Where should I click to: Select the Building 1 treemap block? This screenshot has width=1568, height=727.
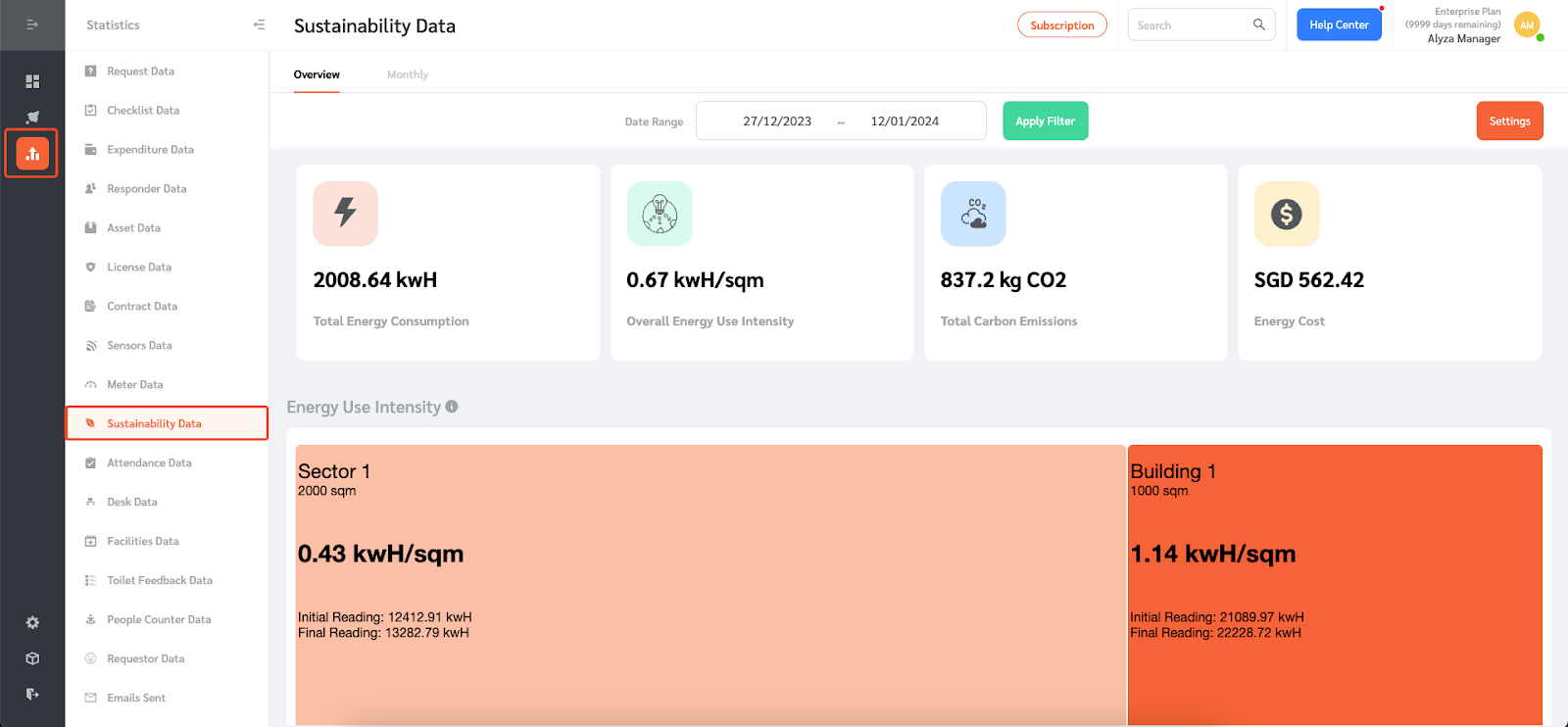coord(1335,585)
